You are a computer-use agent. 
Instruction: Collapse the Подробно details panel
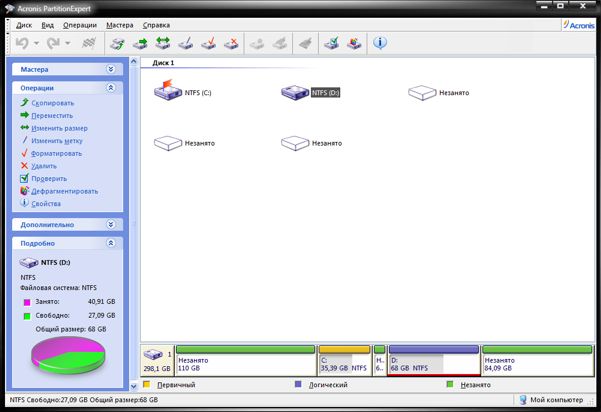pos(111,243)
